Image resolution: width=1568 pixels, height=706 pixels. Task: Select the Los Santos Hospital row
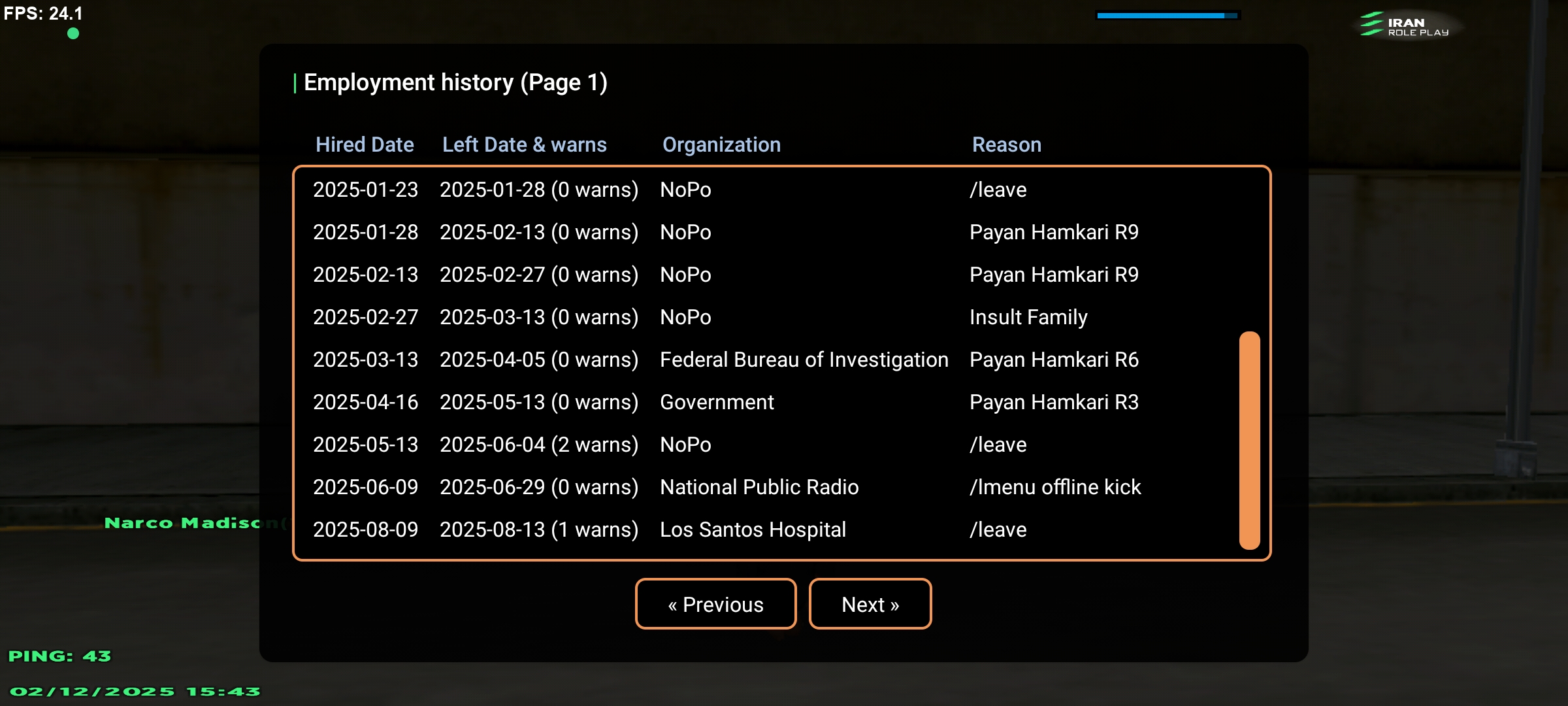753,529
